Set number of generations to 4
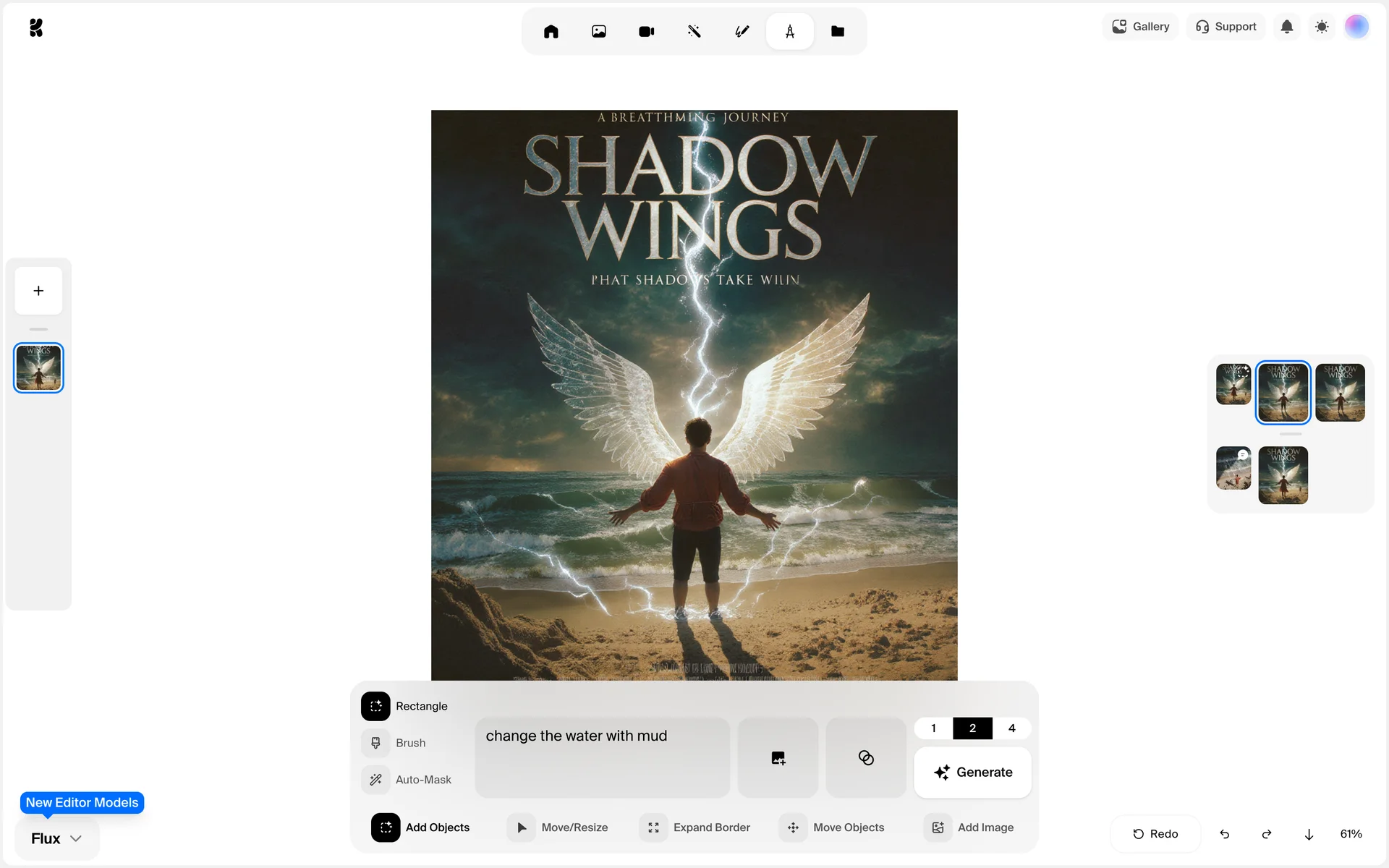Image resolution: width=1389 pixels, height=868 pixels. click(1011, 728)
